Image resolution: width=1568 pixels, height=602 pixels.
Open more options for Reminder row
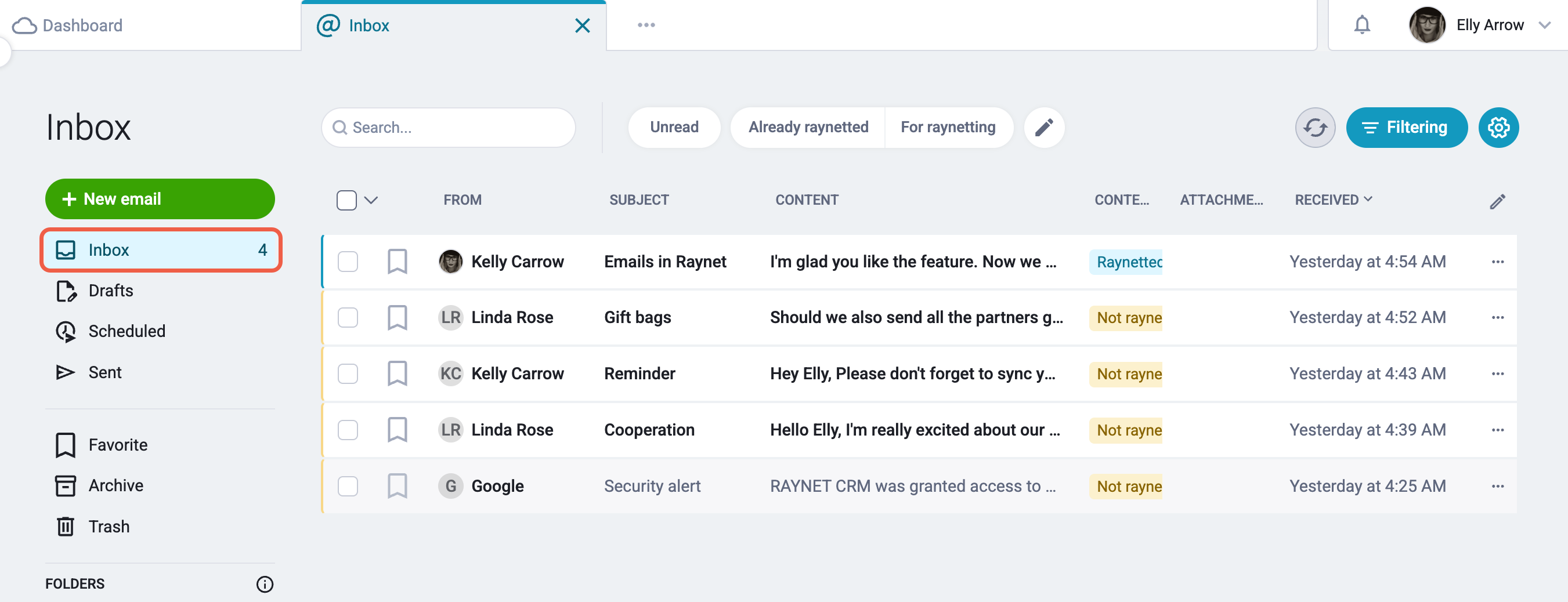(x=1497, y=374)
